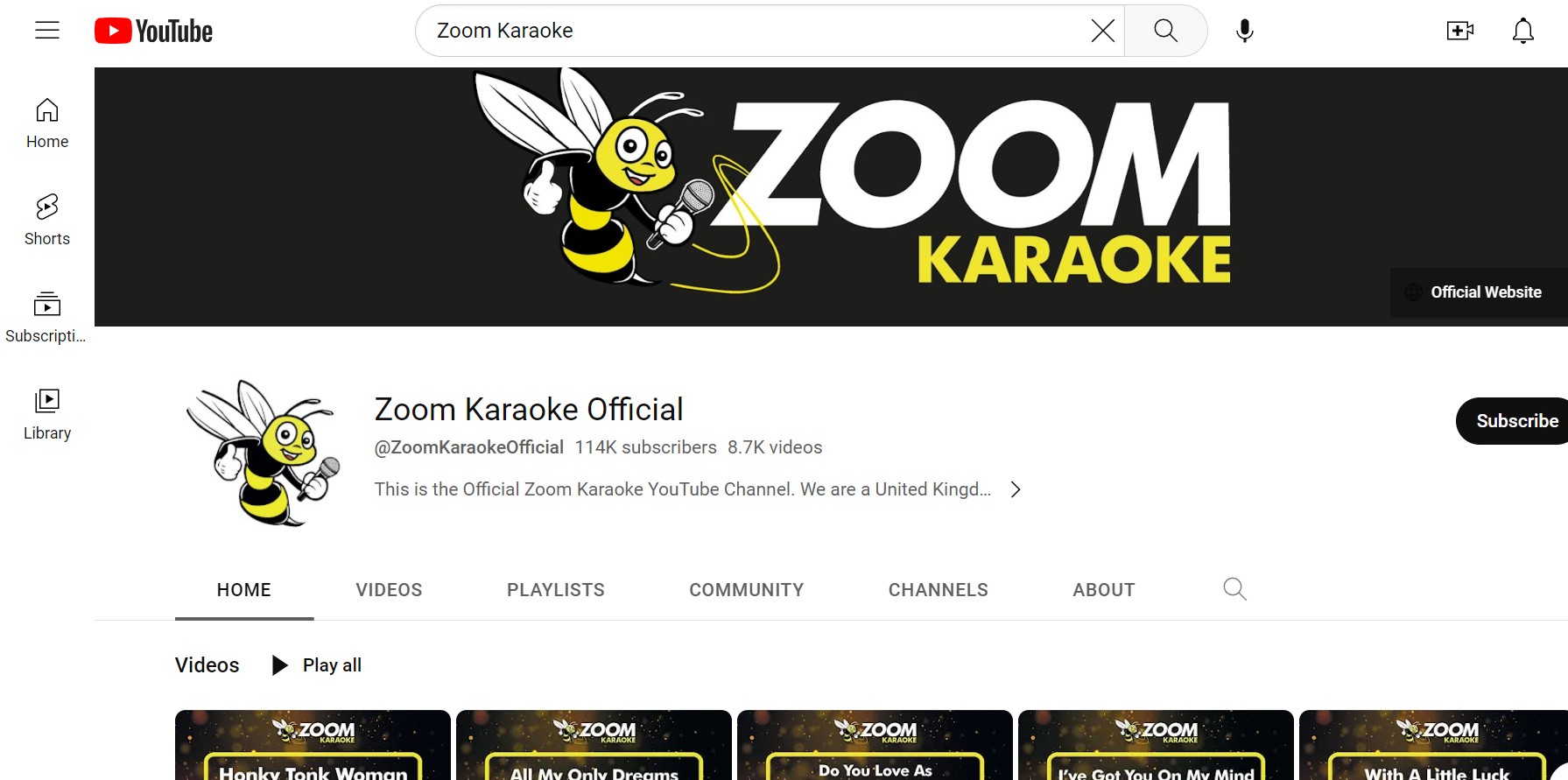The height and width of the screenshot is (780, 1568).
Task: Switch to the VIDEOS tab
Action: 389,590
